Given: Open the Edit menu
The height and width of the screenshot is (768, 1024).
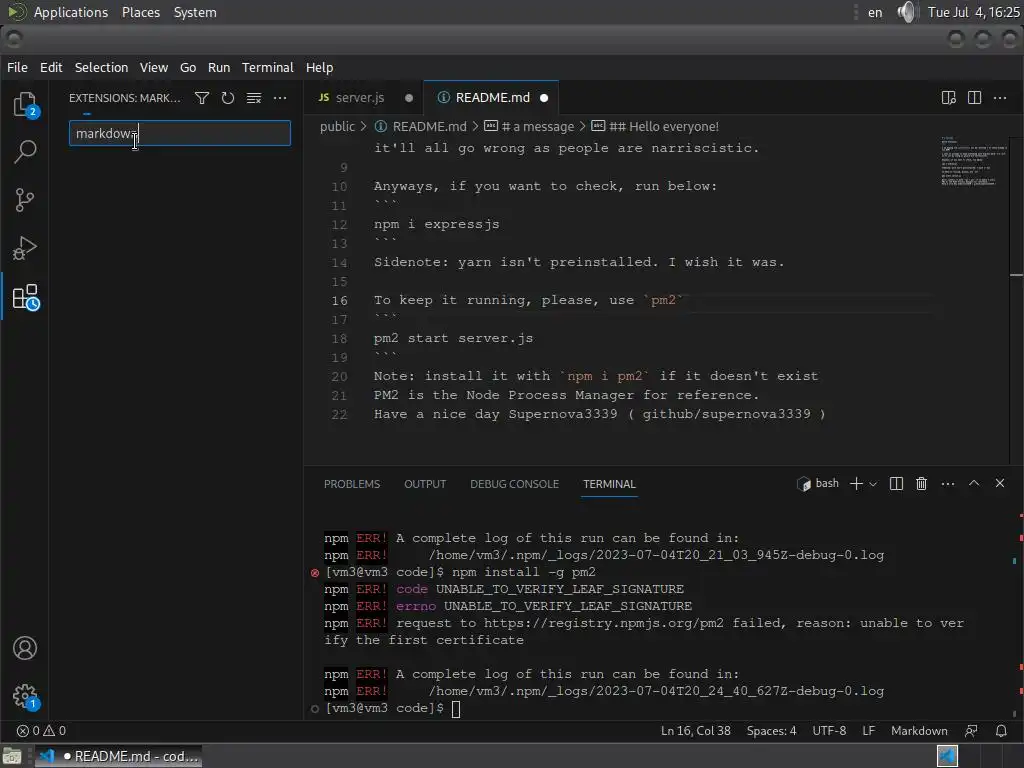Looking at the screenshot, I should point(51,67).
